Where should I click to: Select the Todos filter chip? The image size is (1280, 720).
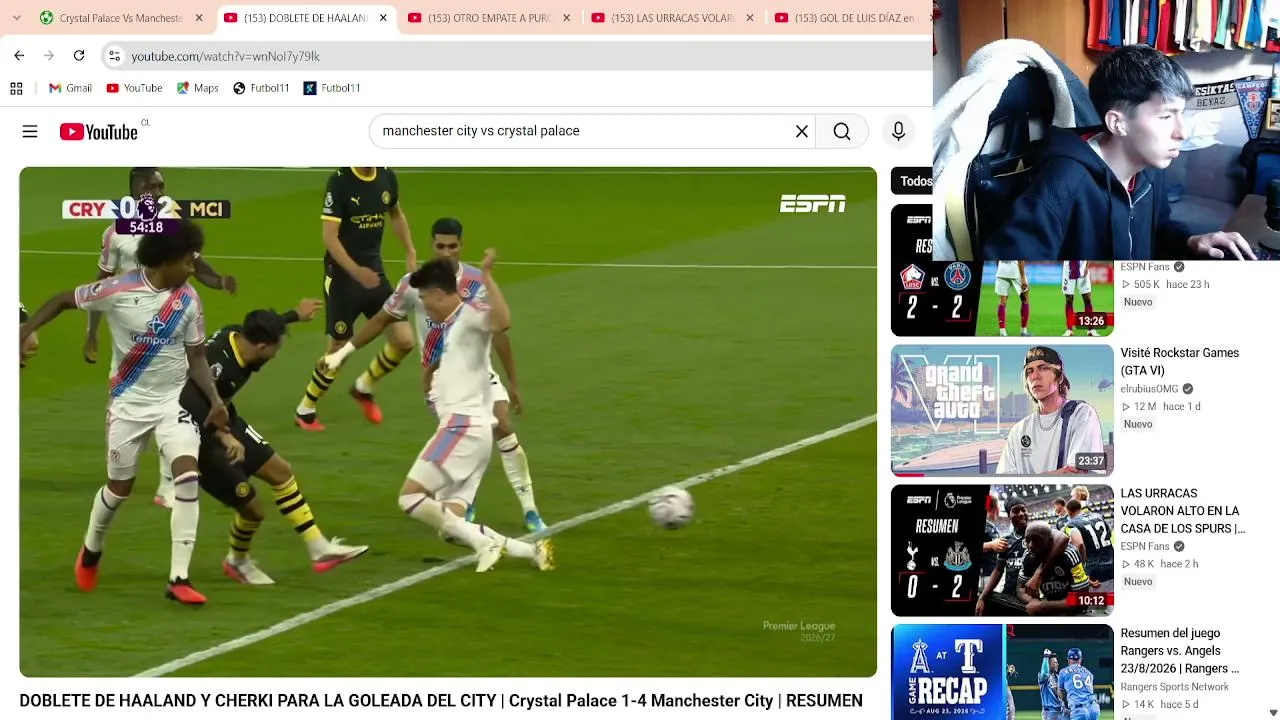point(914,181)
